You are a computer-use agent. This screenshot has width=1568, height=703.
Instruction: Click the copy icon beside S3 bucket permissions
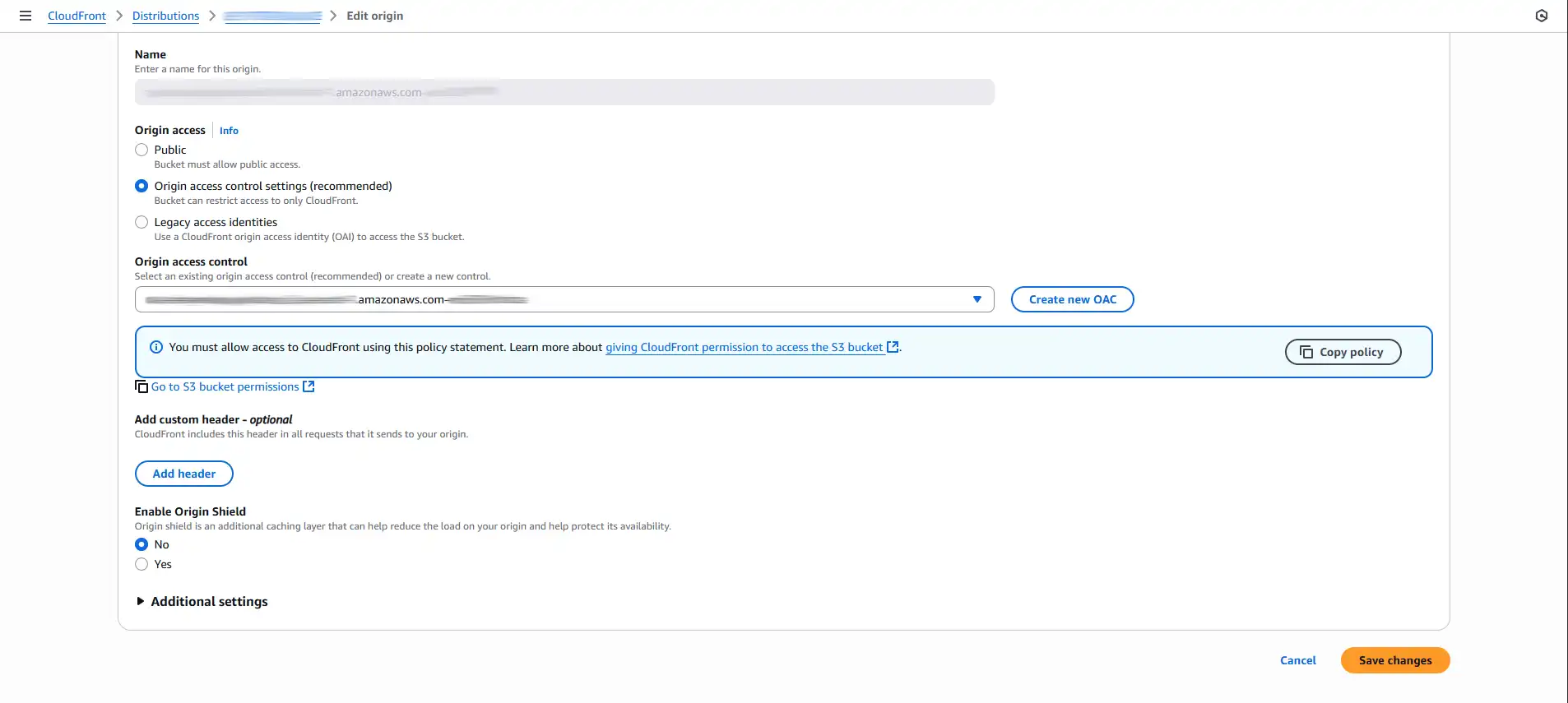pos(141,386)
